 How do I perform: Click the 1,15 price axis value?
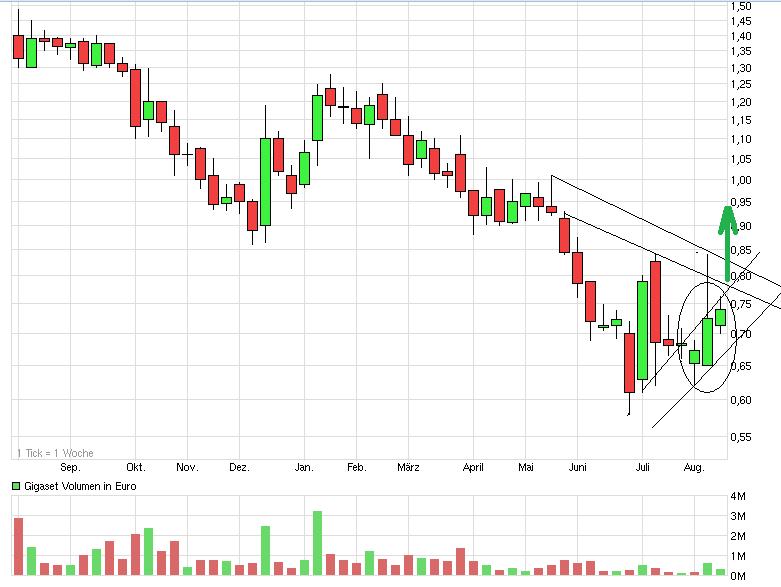[741, 120]
